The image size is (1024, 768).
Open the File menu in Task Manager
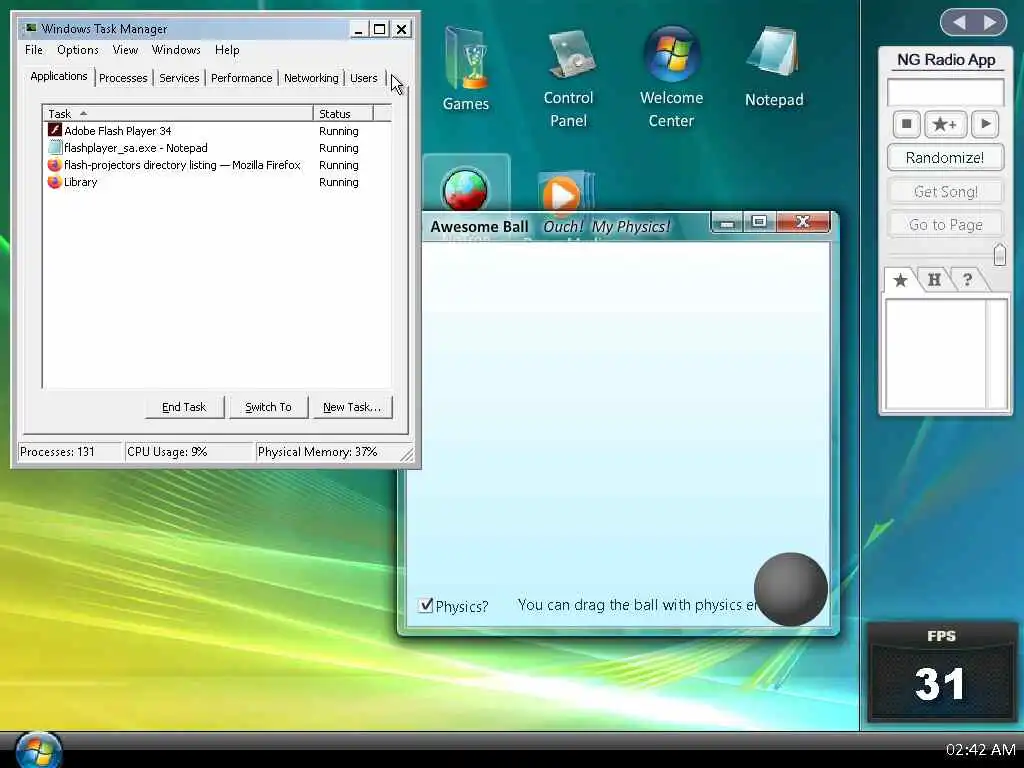[x=34, y=50]
